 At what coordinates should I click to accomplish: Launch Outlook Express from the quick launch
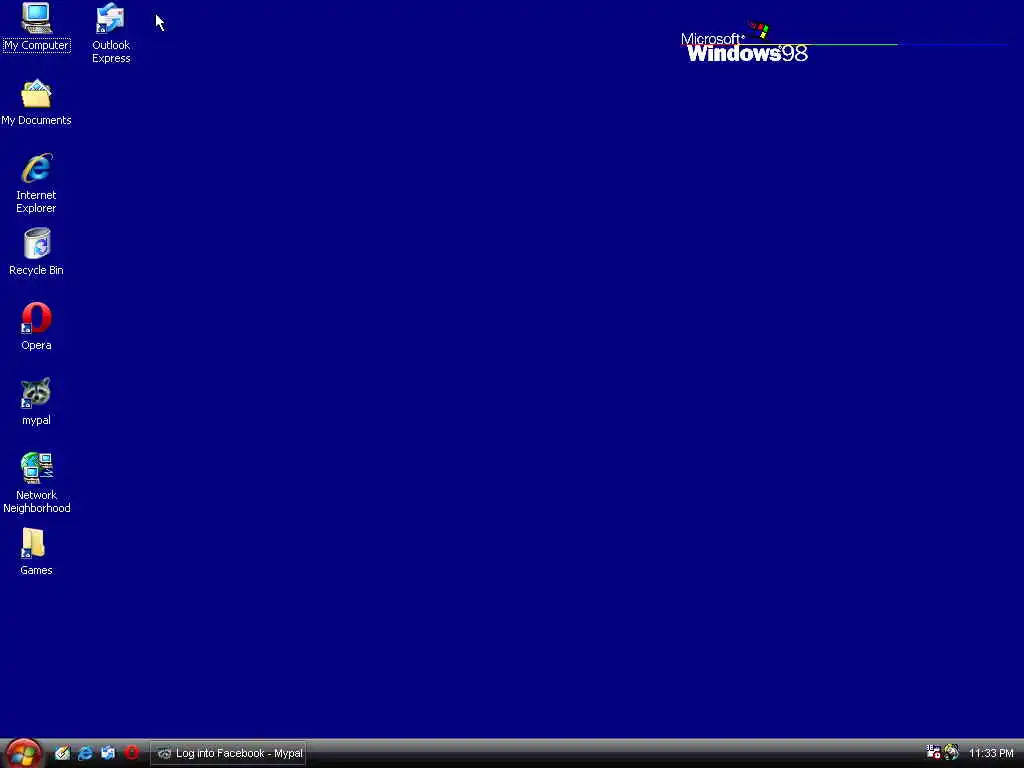(x=108, y=753)
